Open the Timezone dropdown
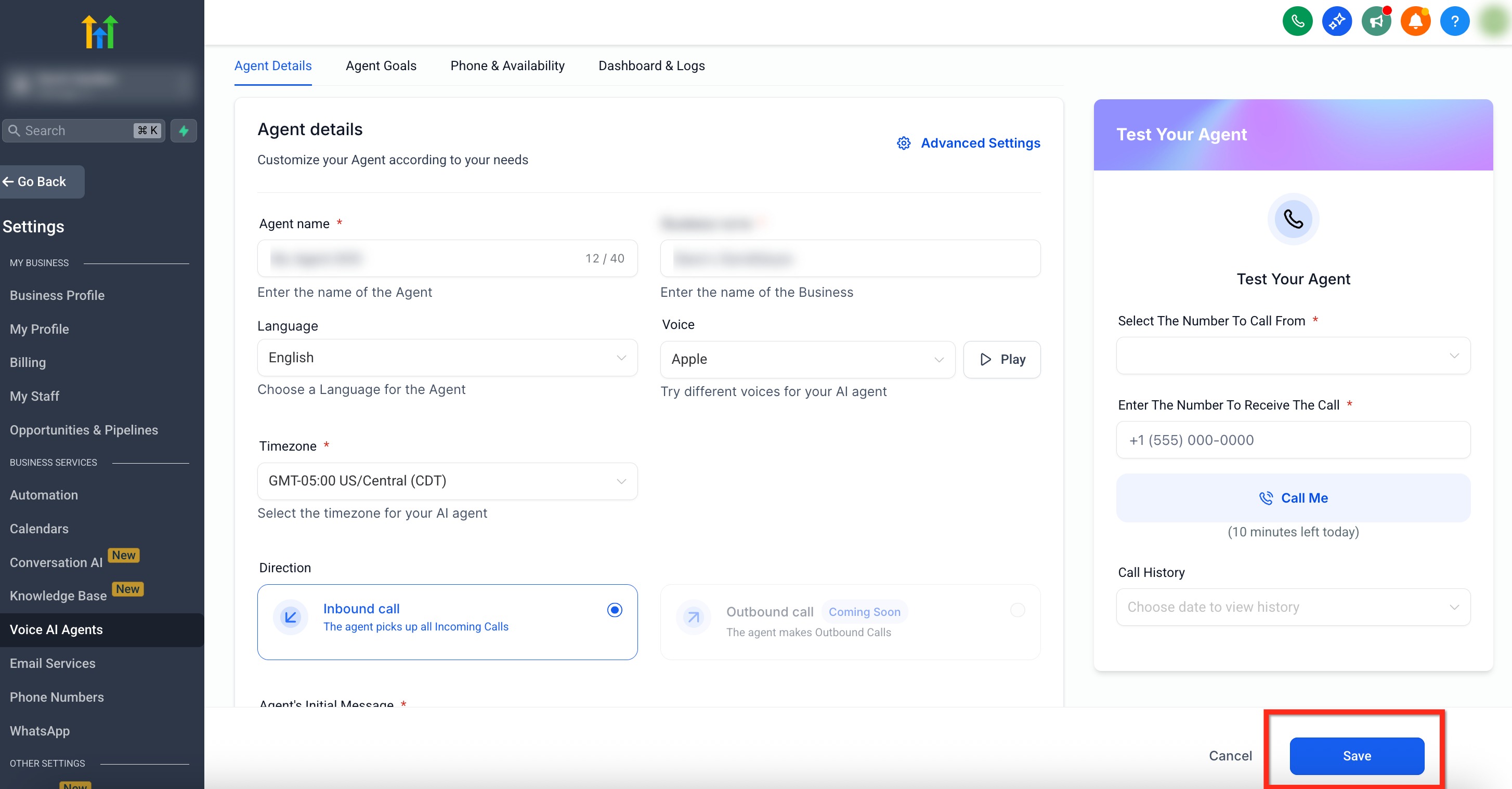 pyautogui.click(x=447, y=481)
